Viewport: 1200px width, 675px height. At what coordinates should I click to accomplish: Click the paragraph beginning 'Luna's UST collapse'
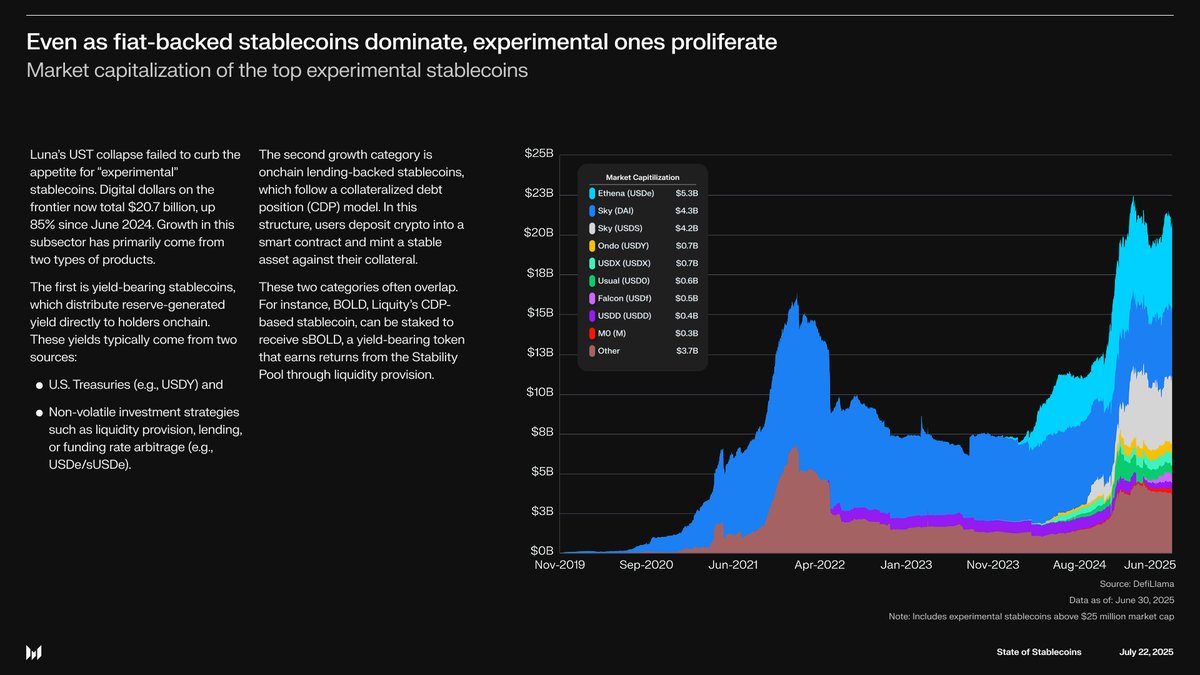click(x=136, y=208)
